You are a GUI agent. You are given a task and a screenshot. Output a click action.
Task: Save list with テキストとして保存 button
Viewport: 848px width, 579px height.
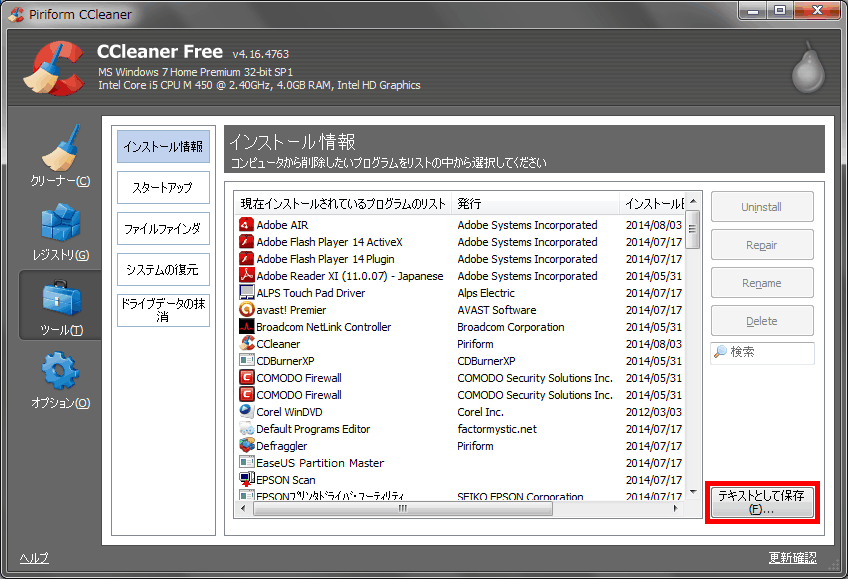tap(761, 502)
